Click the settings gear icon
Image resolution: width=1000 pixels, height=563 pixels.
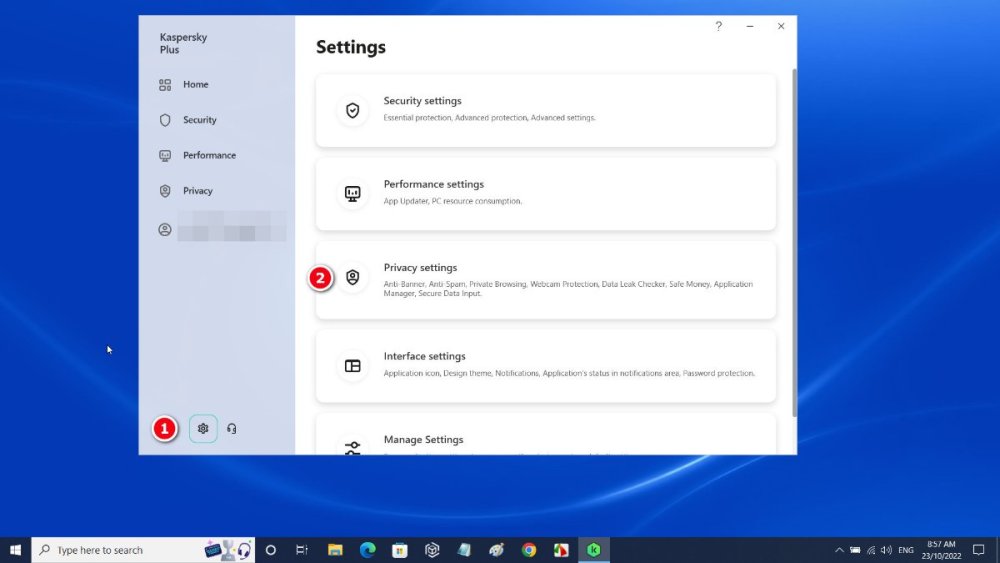tap(203, 428)
